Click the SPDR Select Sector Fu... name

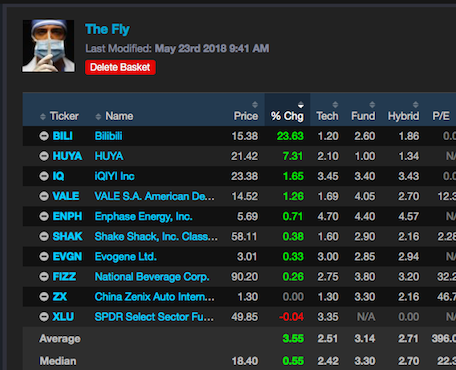pos(154,317)
